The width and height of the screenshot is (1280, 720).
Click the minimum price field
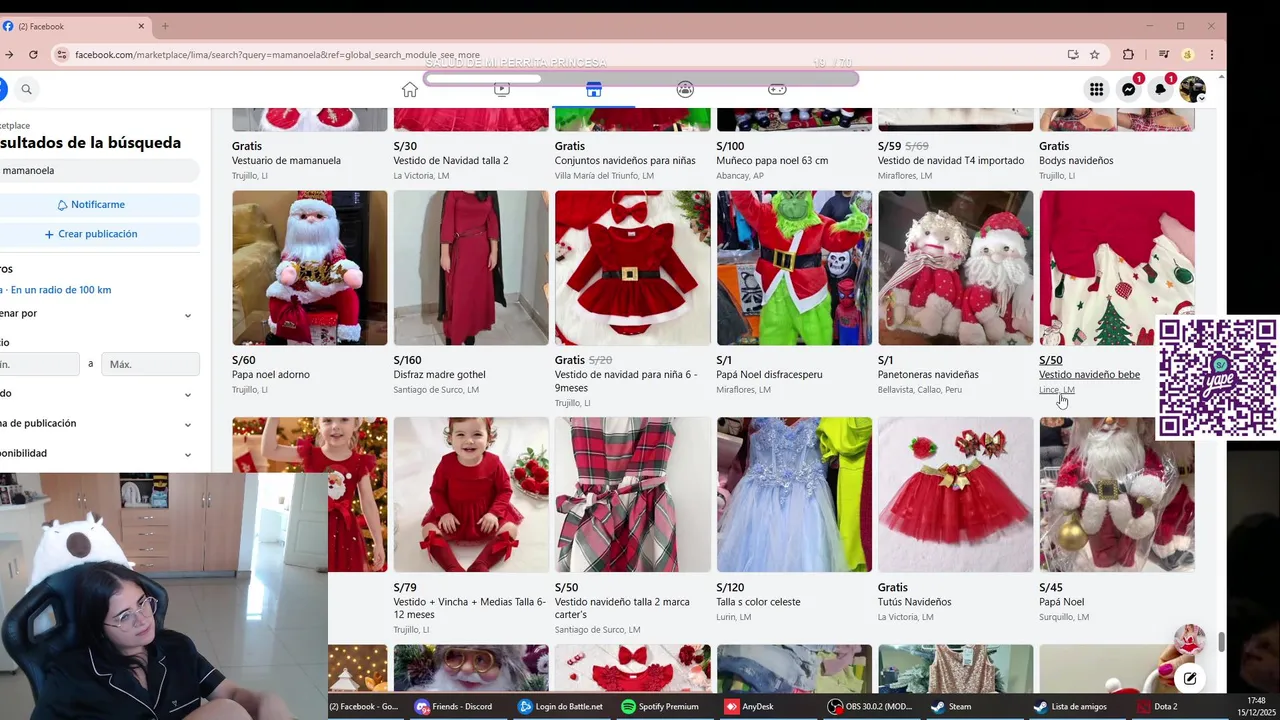[x=38, y=364]
